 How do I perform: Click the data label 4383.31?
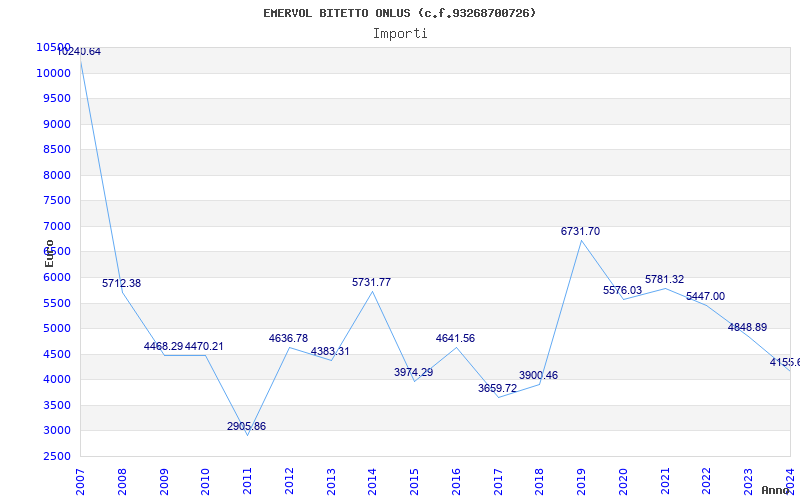[x=330, y=352]
